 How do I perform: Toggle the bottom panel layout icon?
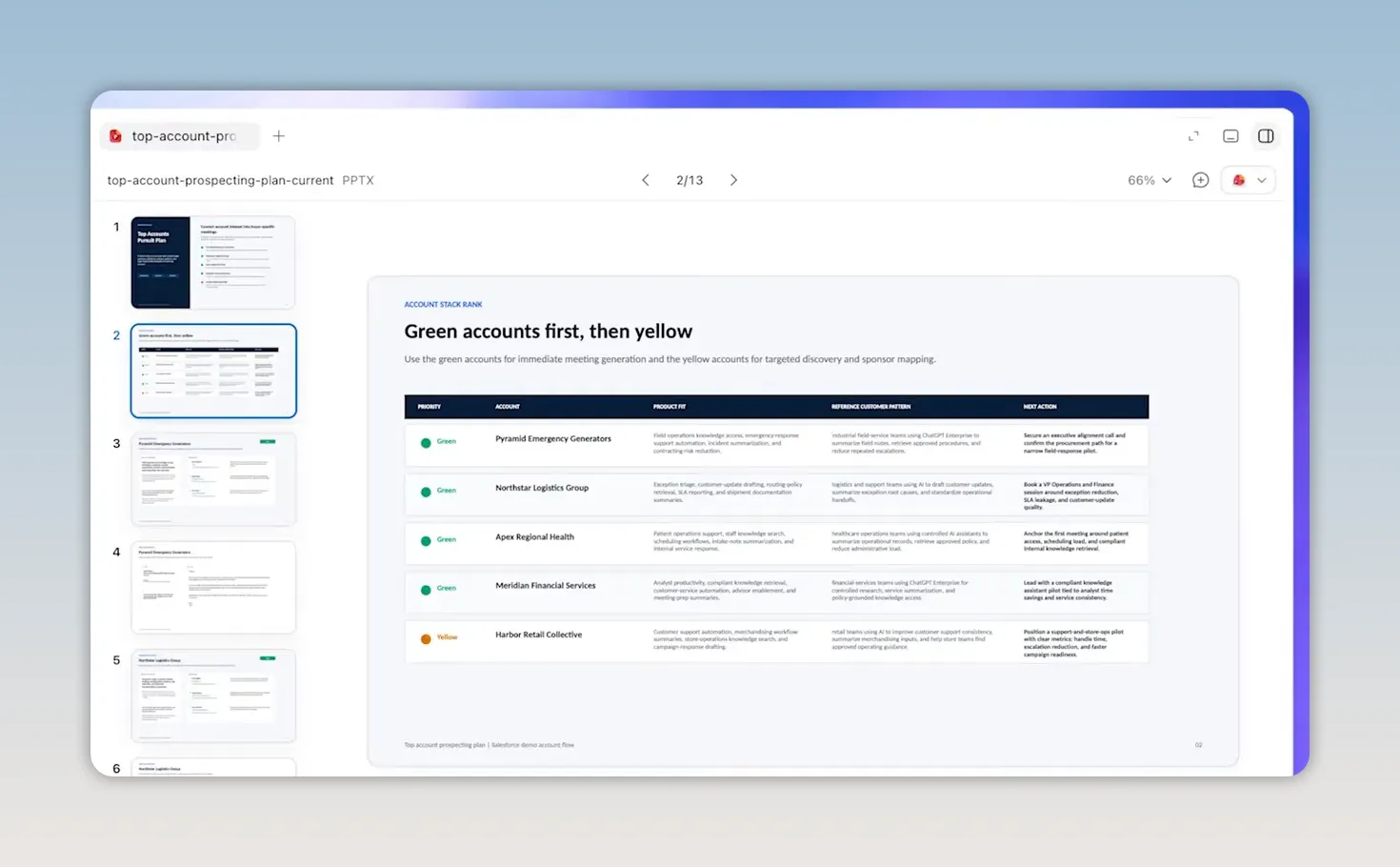tap(1230, 136)
